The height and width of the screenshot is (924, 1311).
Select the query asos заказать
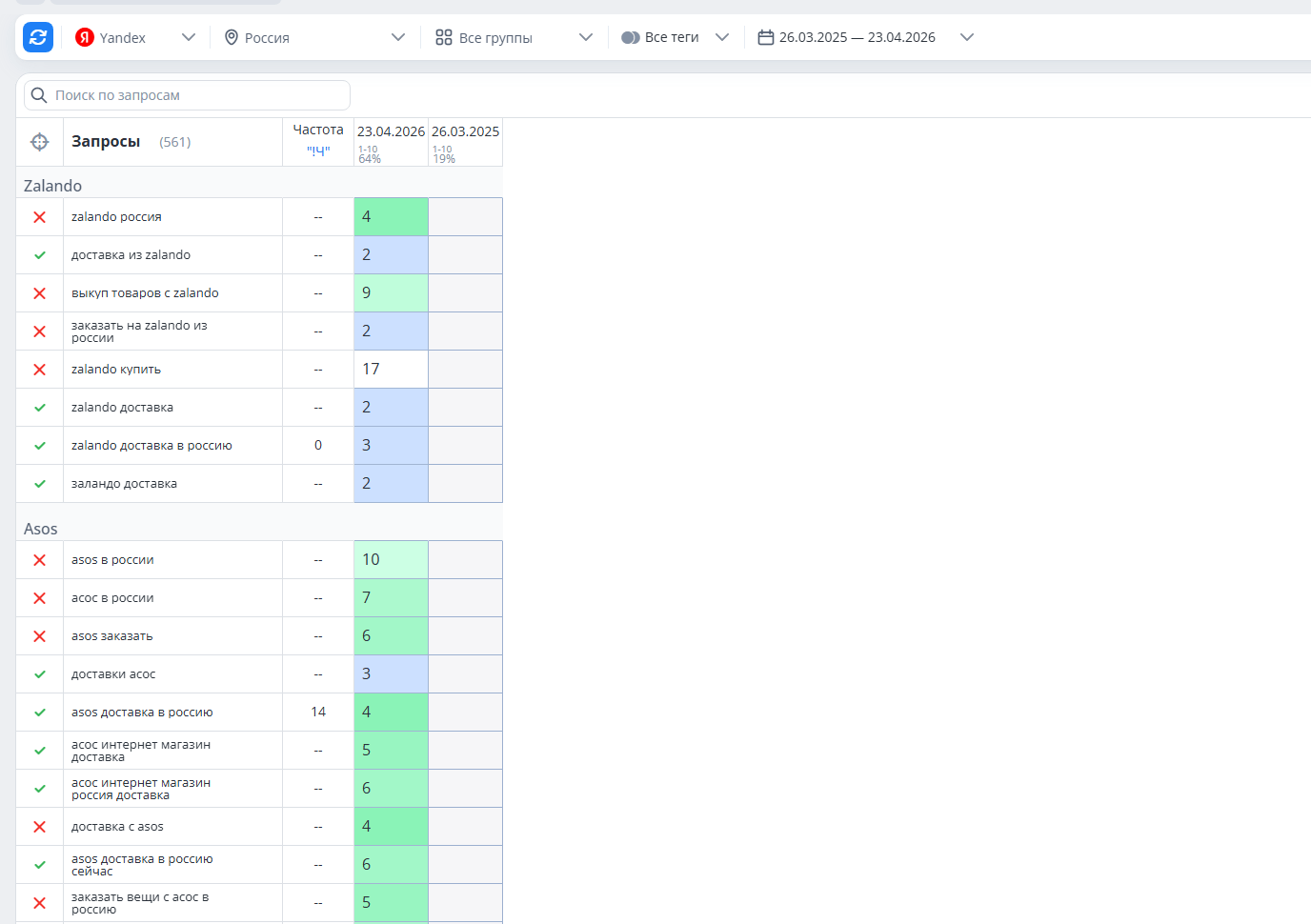pos(112,636)
